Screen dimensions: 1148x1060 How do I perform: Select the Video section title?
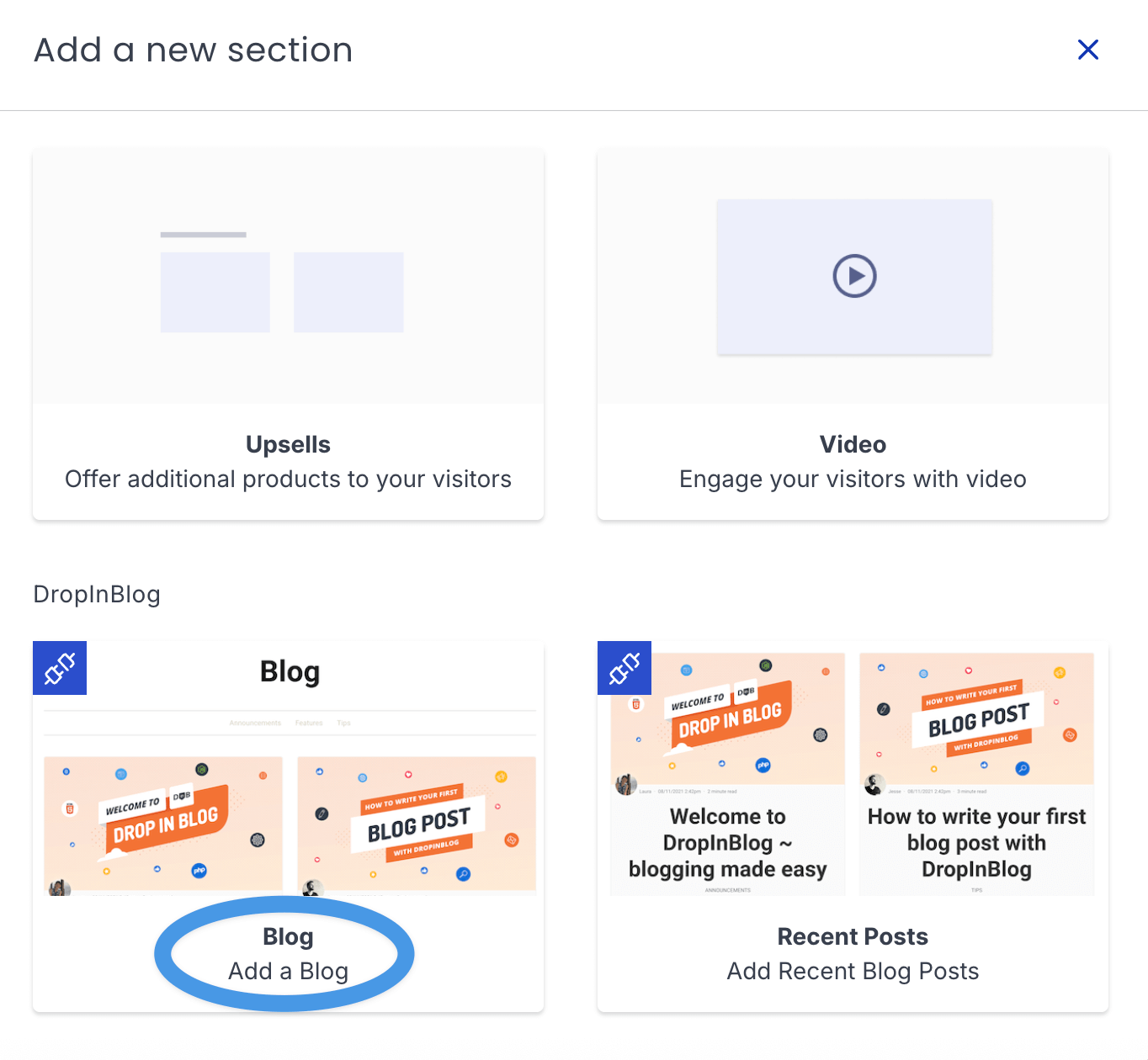coord(853,444)
